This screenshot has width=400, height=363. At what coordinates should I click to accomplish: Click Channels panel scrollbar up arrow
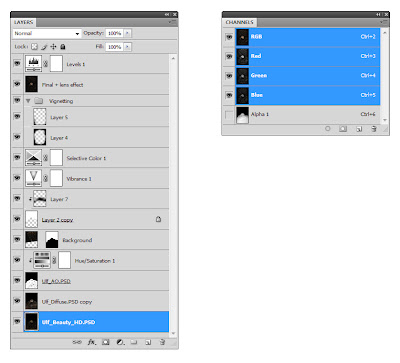point(384,33)
